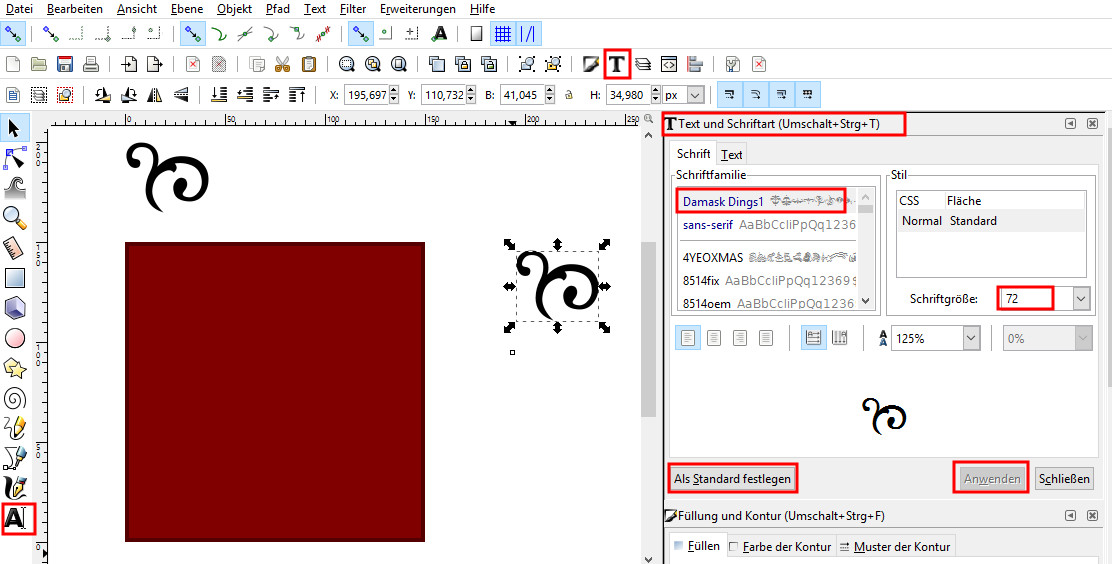Choose the Node editing tool
Image resolution: width=1112 pixels, height=564 pixels.
click(x=15, y=158)
